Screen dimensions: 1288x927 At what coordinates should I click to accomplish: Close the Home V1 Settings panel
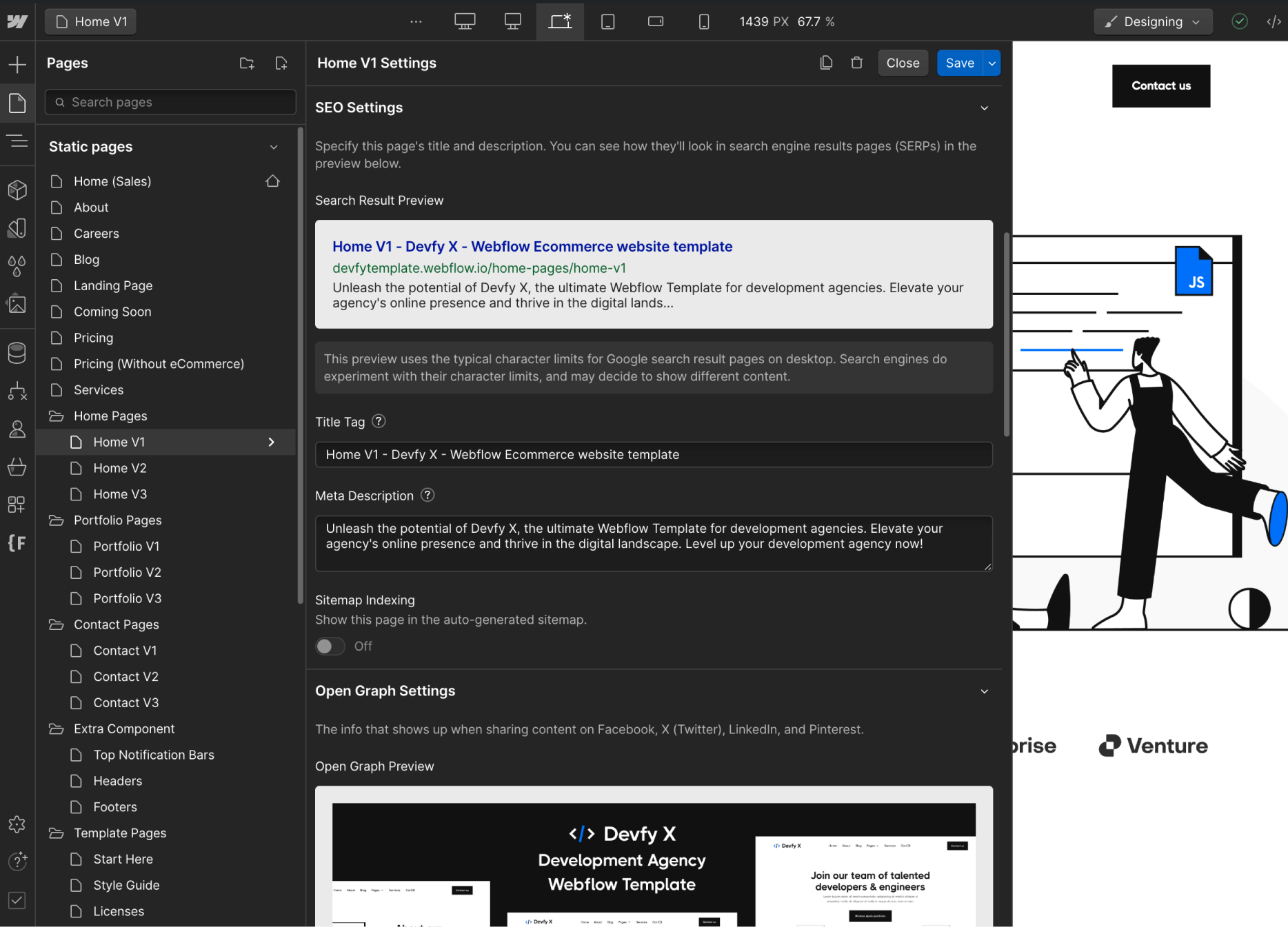pyautogui.click(x=903, y=63)
